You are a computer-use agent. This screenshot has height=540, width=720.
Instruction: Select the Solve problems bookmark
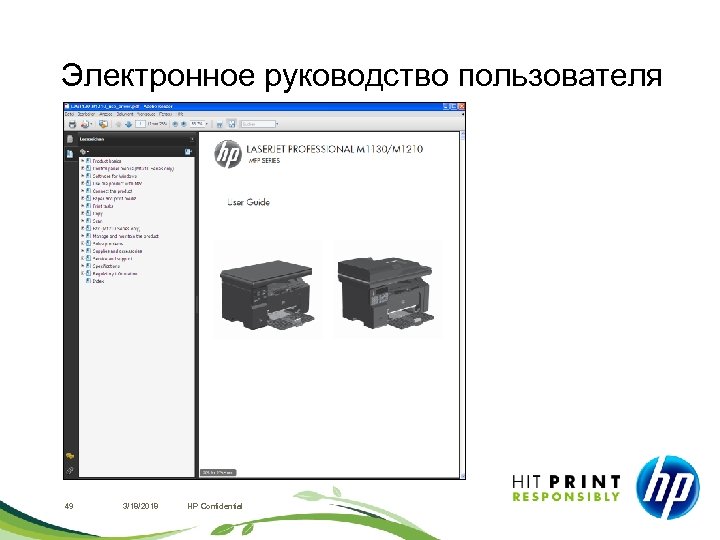click(108, 244)
